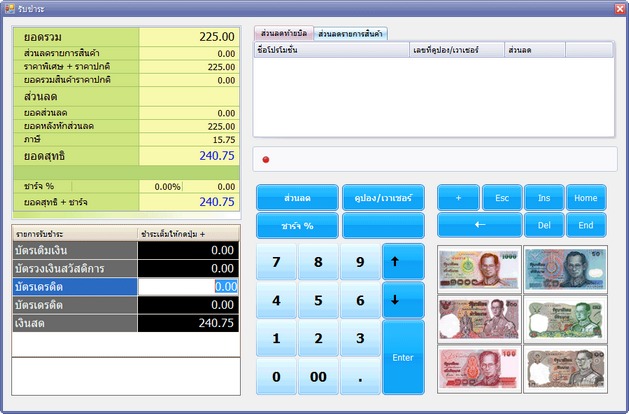
Task: Click the highlighted บัตรเครดิต amount field
Action: (x=188, y=286)
